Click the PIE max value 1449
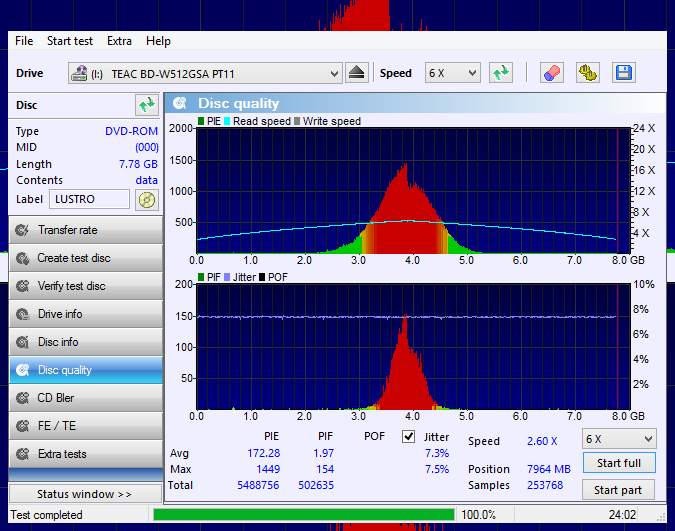Screen dimensions: 675x531 (268, 469)
